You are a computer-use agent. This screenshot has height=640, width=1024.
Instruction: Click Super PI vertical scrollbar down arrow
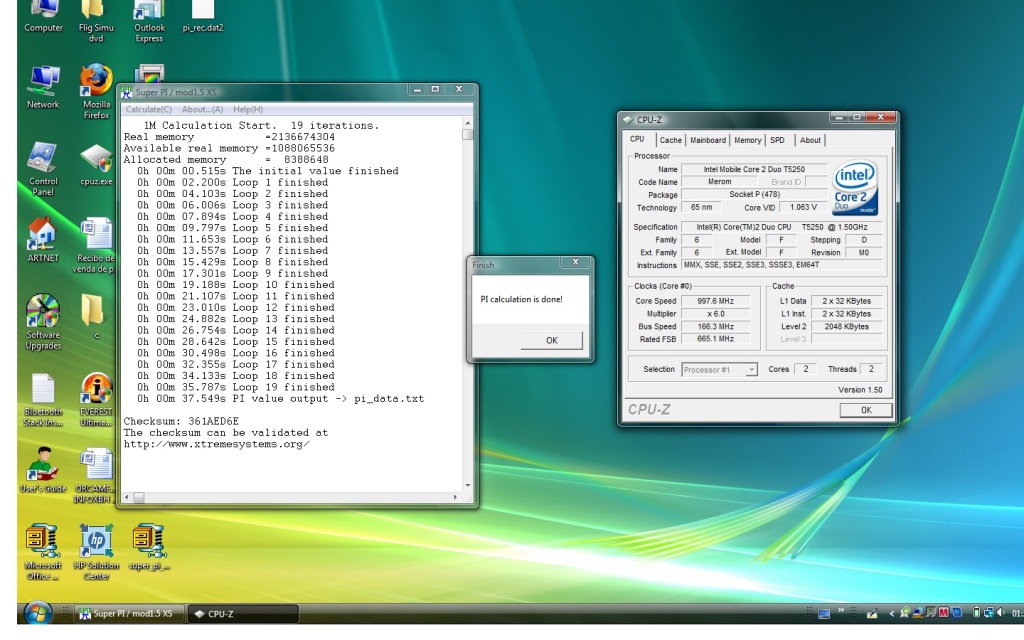click(468, 486)
